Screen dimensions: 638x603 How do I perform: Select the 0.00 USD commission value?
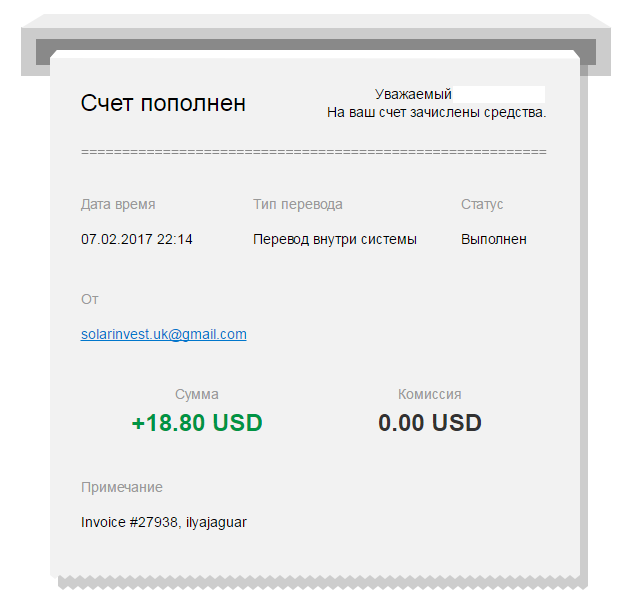430,423
